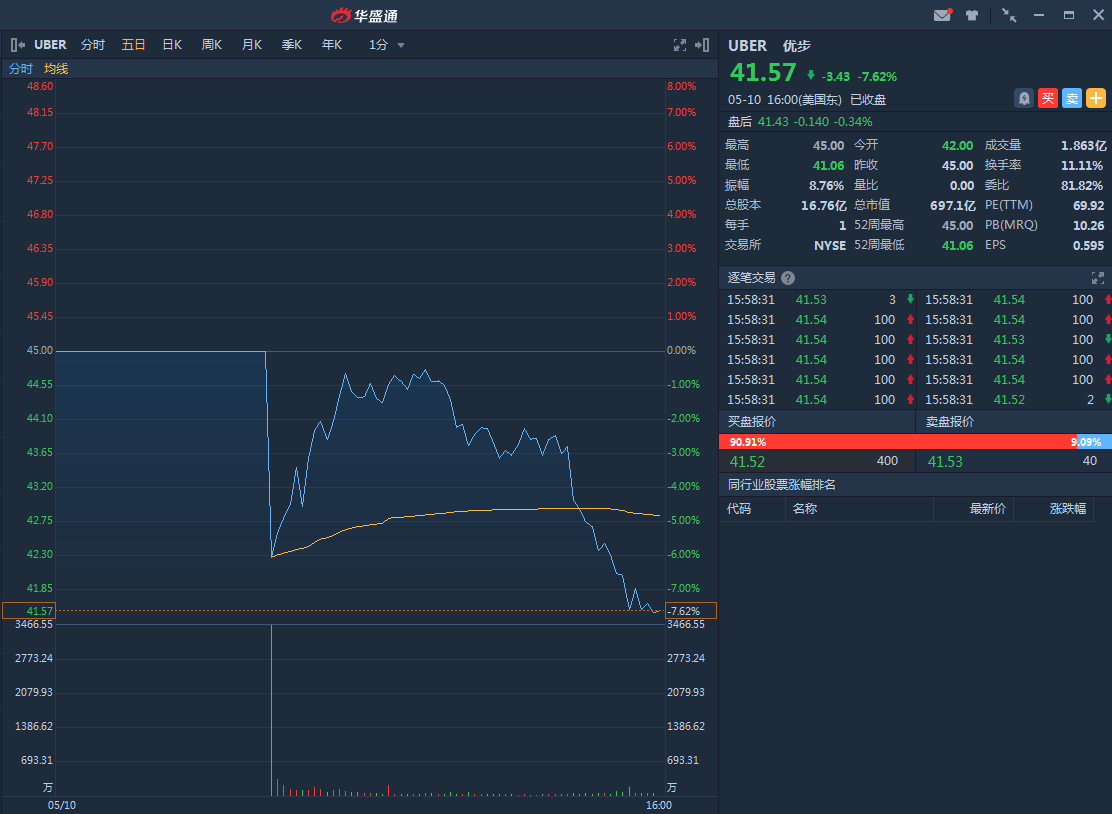Open the skin theme shirt icon
Screen dimensions: 1112x814
pos(972,15)
